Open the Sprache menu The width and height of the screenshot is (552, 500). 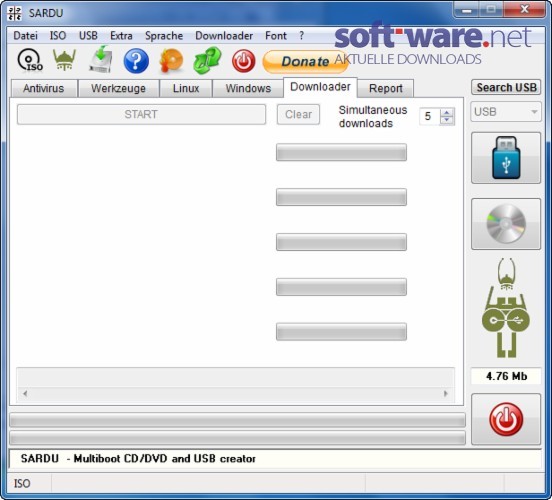coord(164,36)
